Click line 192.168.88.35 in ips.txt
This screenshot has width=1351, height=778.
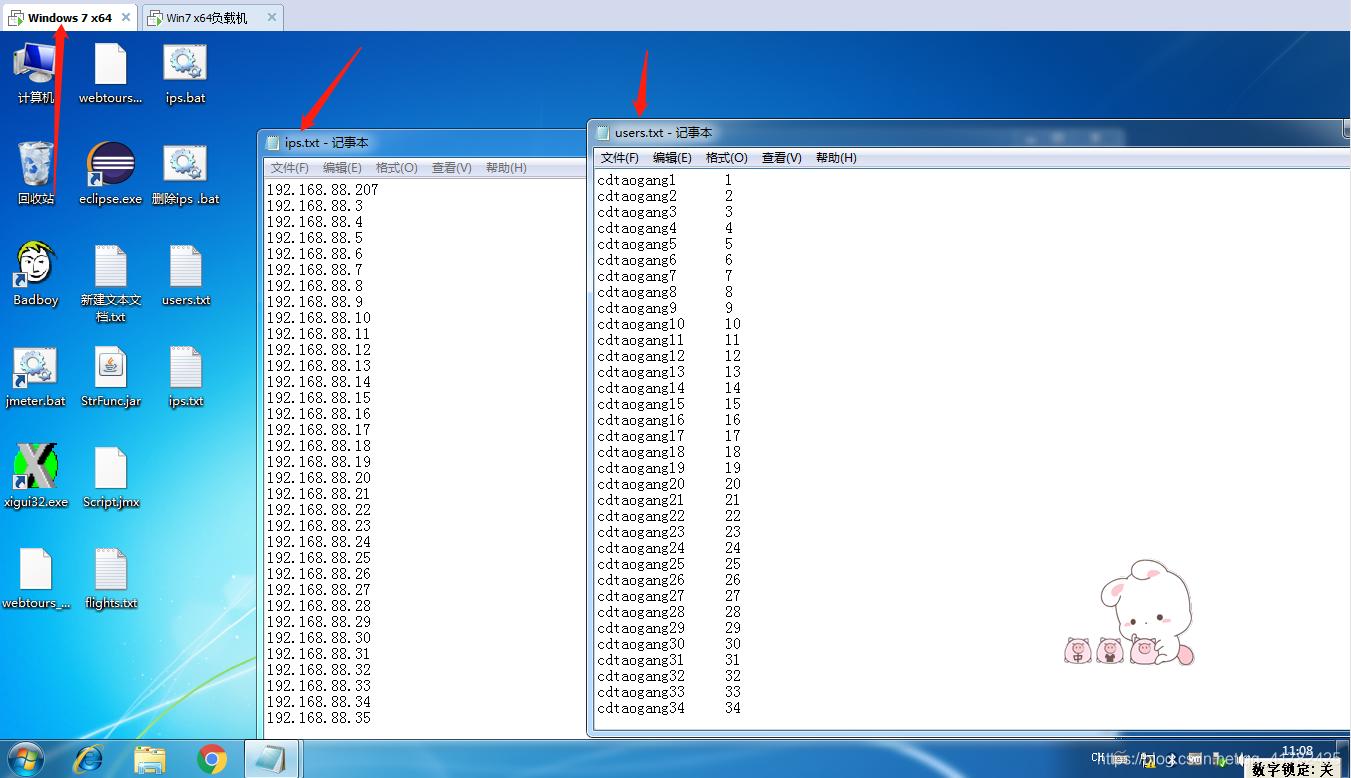pyautogui.click(x=318, y=717)
